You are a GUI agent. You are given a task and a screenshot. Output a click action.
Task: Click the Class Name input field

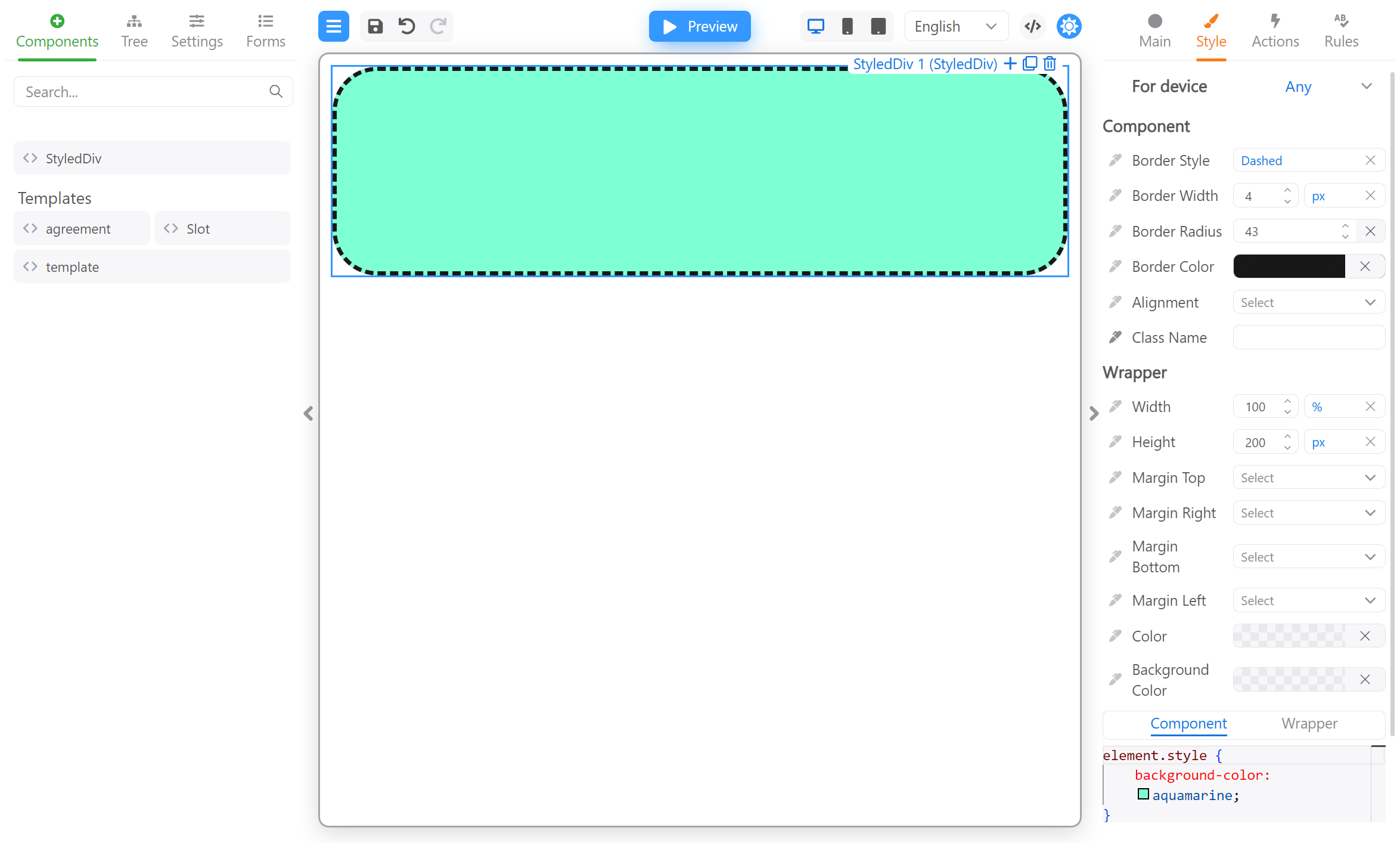click(1309, 337)
